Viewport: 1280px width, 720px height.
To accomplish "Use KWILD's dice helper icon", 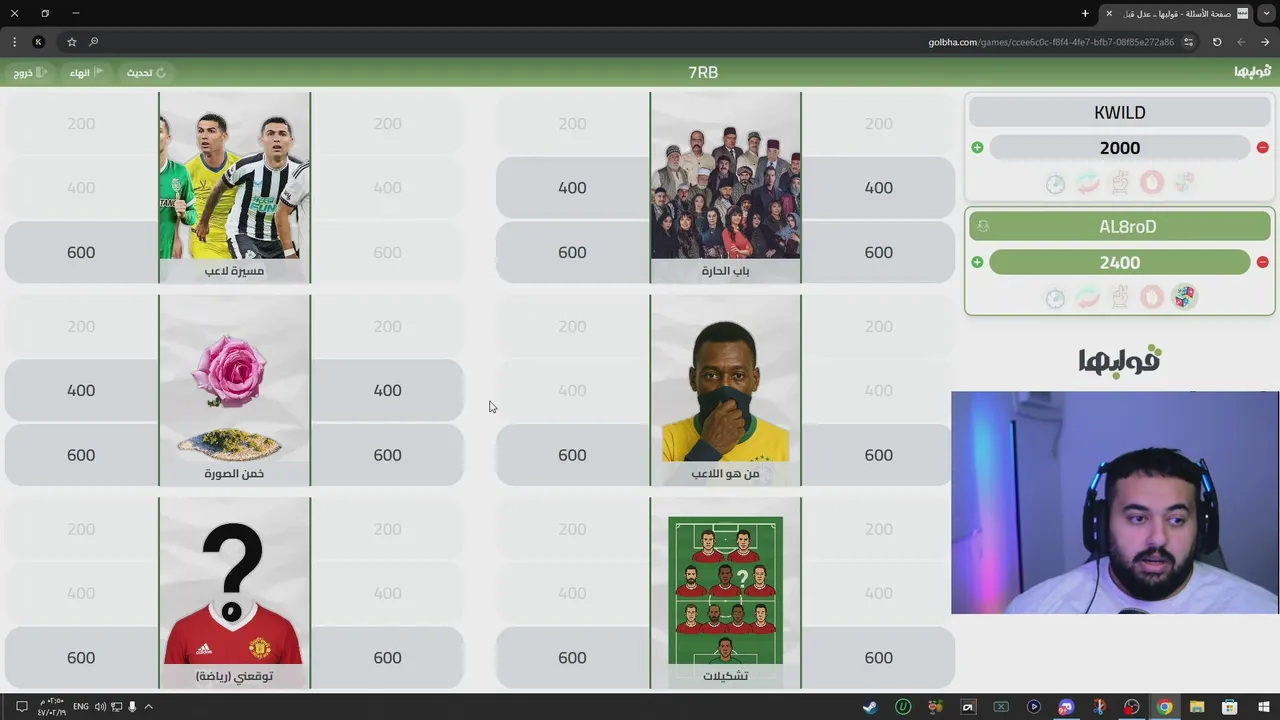I will pos(1184,182).
